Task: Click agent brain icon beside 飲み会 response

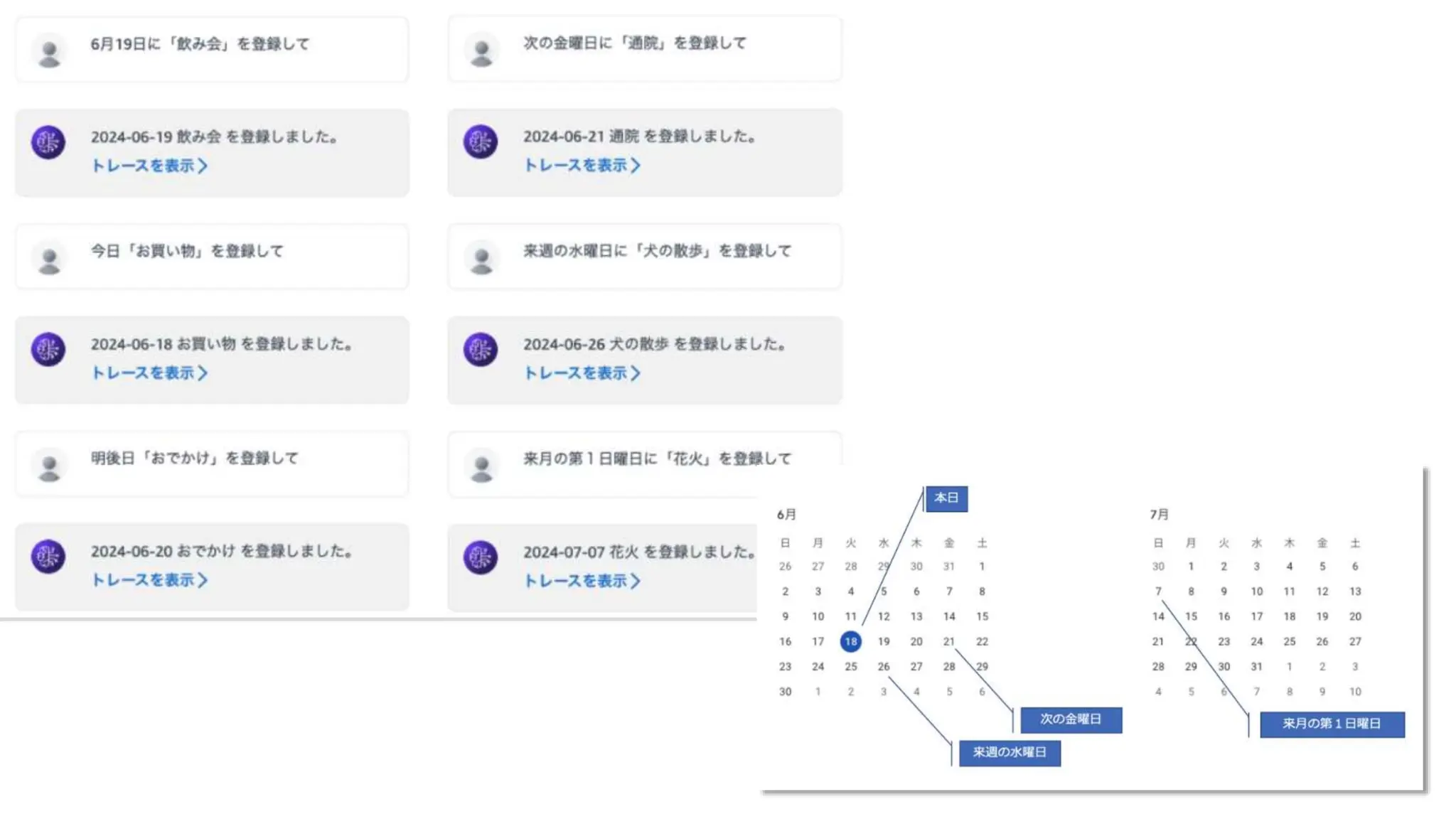Action: click(x=48, y=142)
